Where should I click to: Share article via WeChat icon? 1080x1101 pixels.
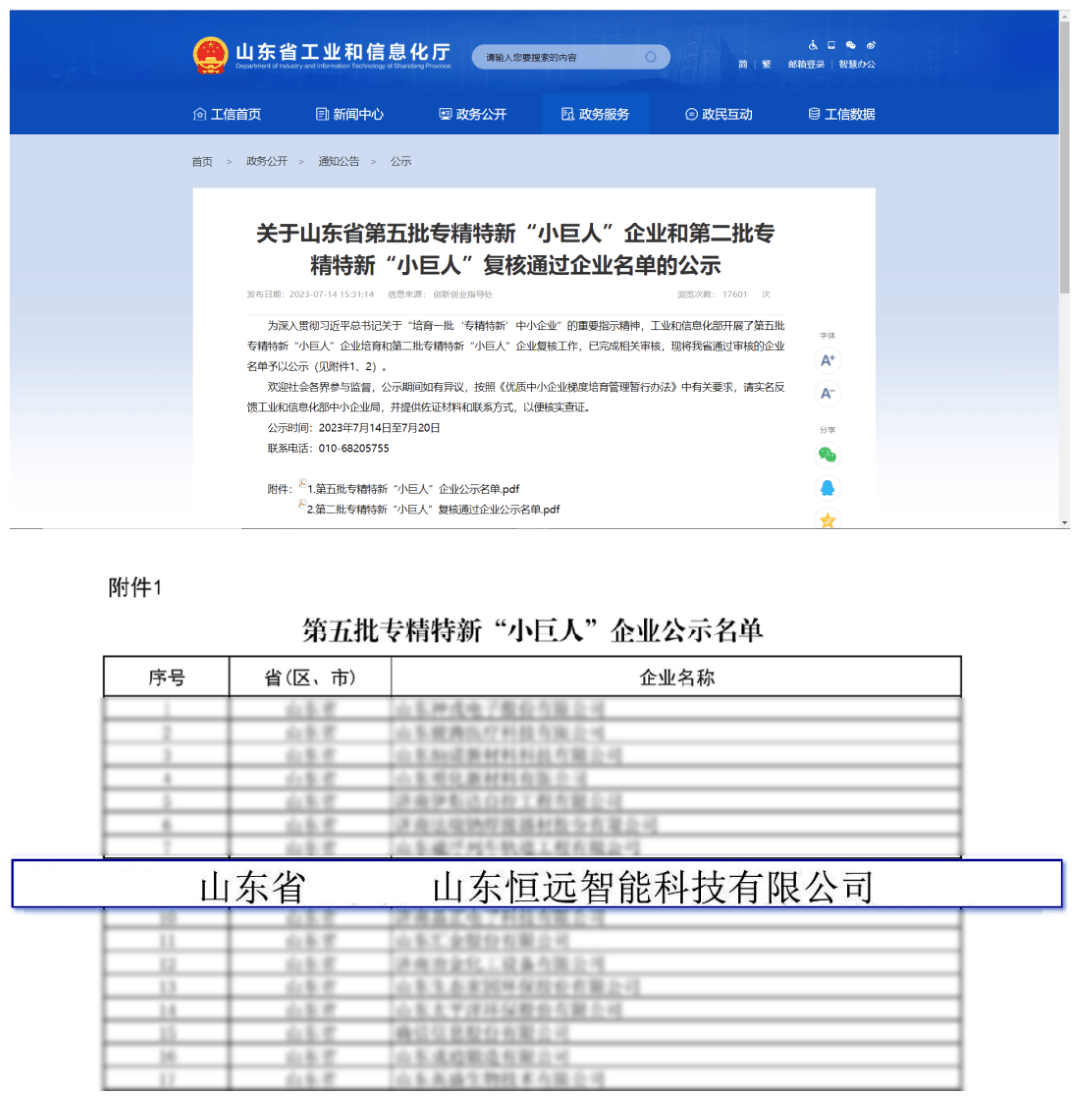click(827, 455)
